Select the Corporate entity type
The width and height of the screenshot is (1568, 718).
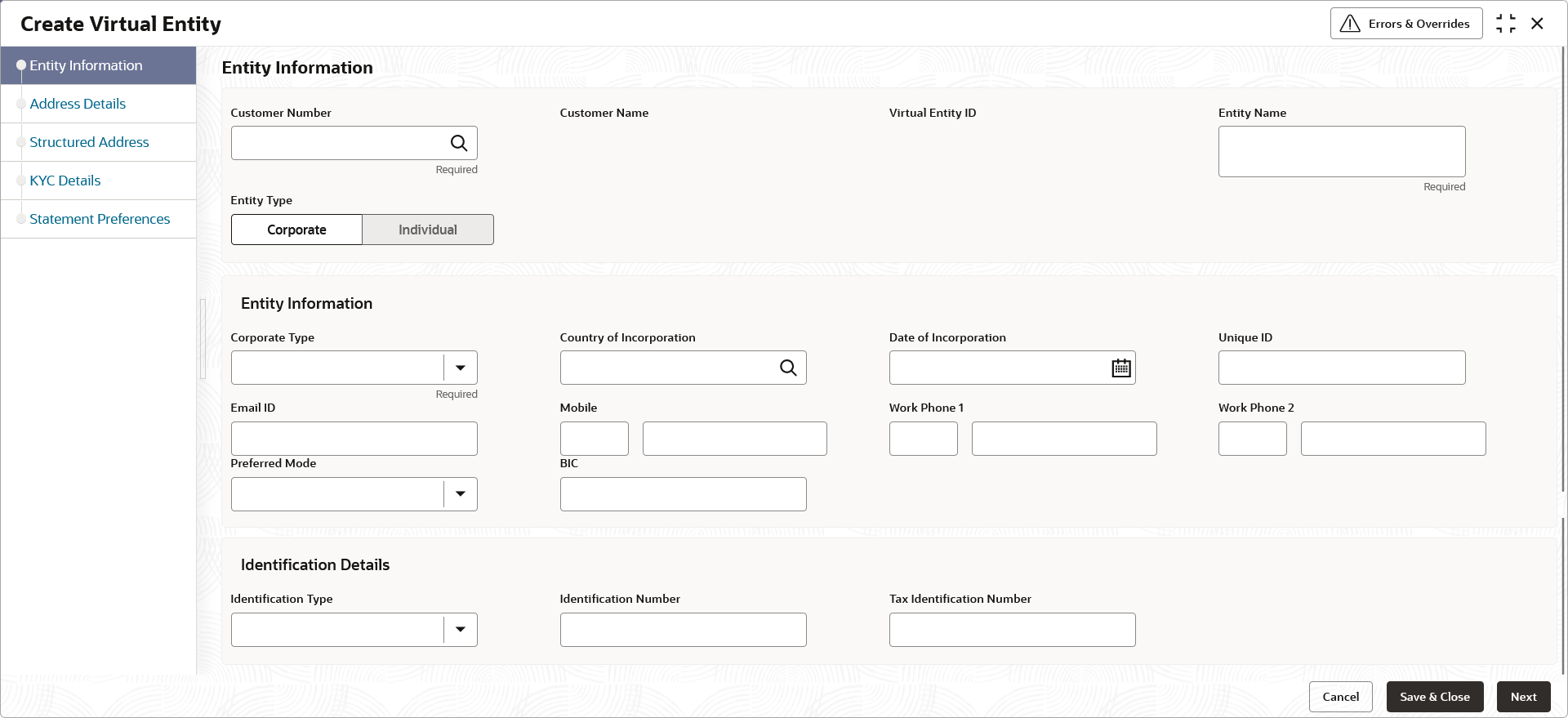296,230
